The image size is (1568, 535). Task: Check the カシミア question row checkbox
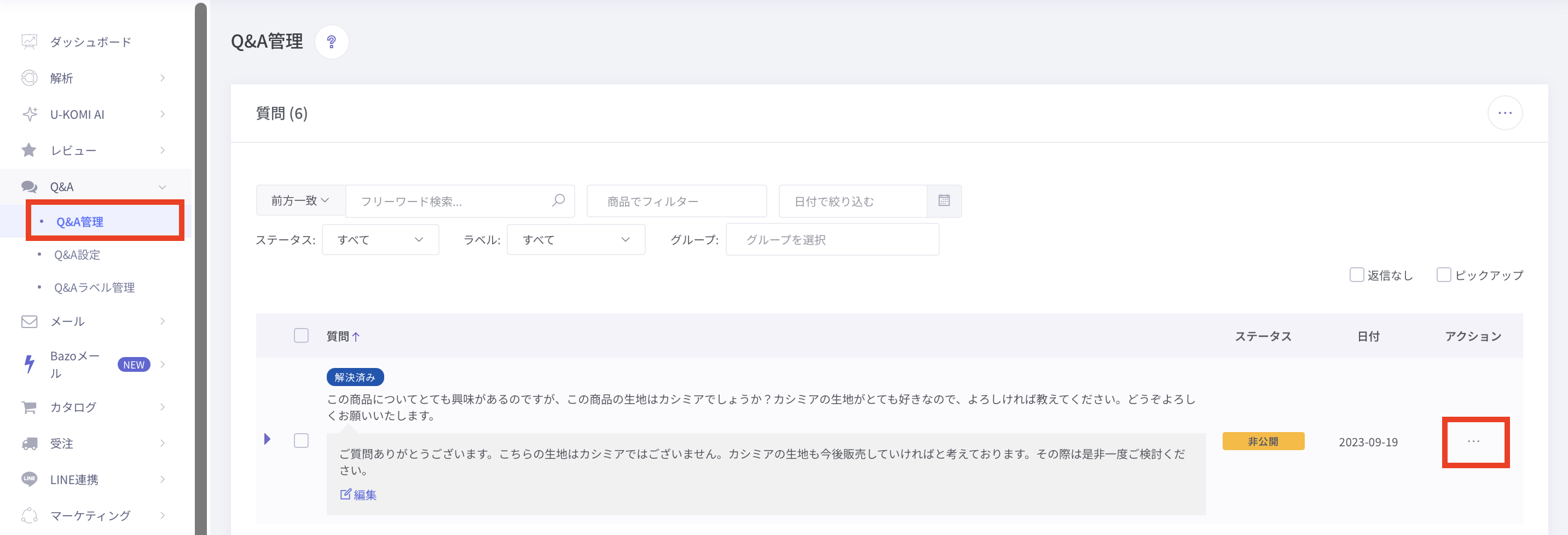[x=302, y=441]
